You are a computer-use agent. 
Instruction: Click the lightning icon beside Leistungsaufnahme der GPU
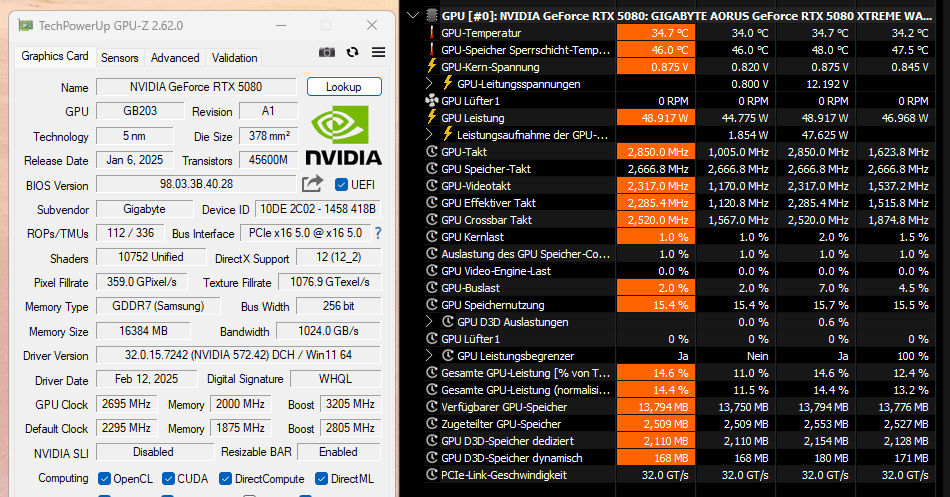coord(448,134)
